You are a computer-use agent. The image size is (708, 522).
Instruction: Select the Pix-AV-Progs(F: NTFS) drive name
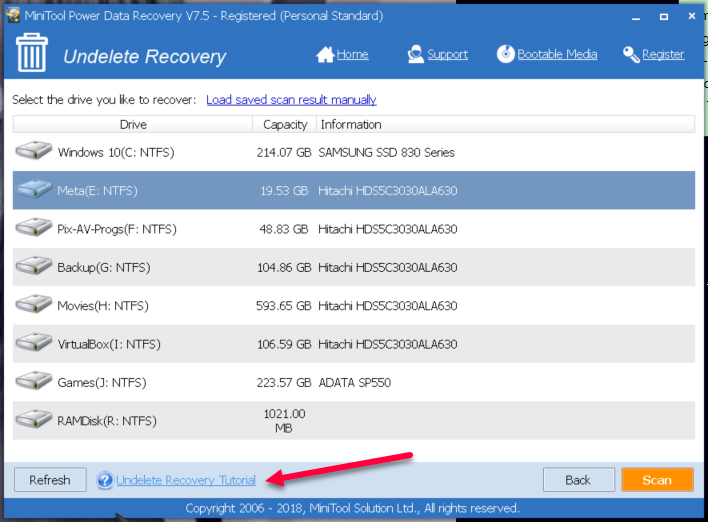[x=117, y=229]
